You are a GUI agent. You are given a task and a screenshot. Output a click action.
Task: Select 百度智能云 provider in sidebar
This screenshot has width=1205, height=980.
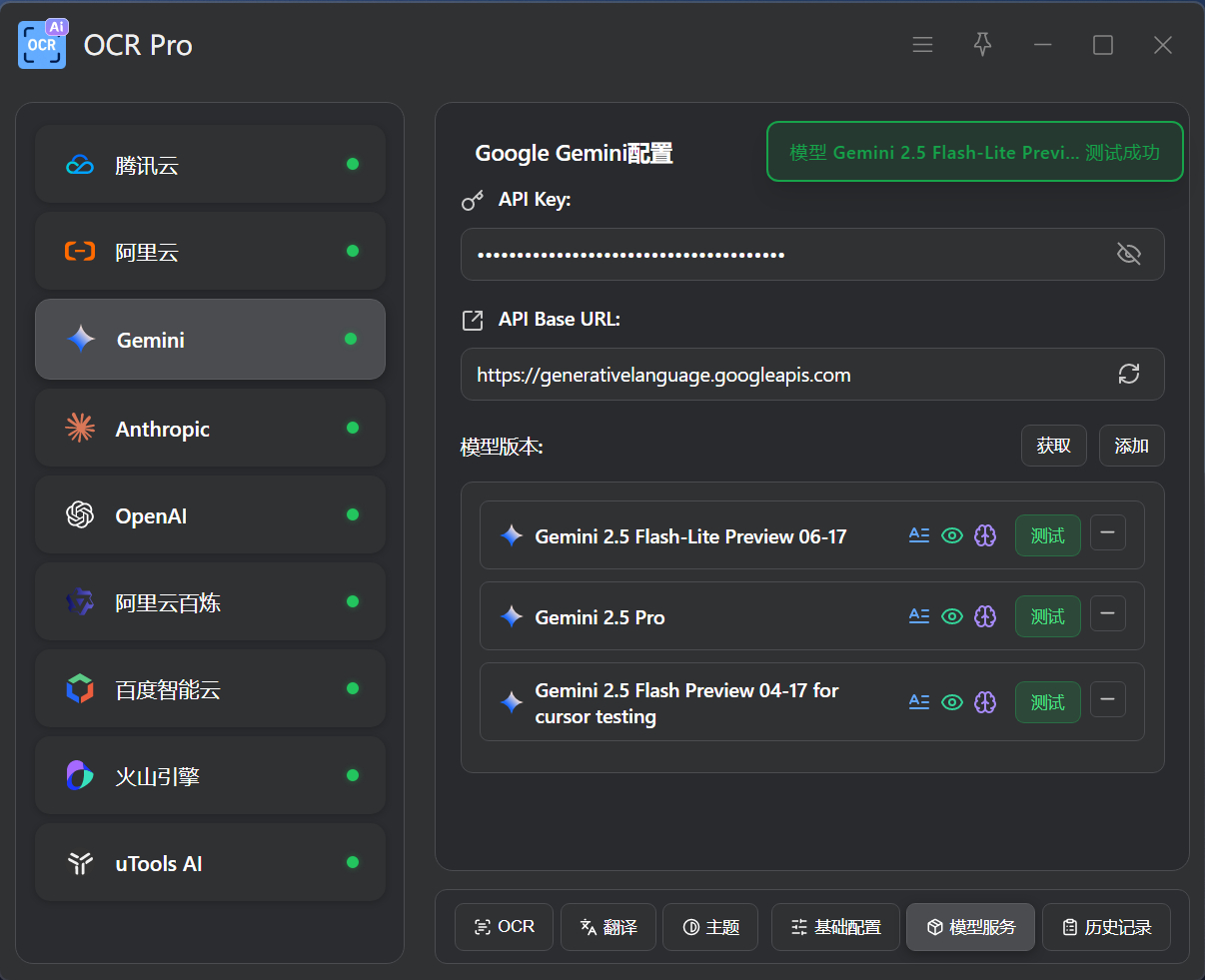coord(210,689)
